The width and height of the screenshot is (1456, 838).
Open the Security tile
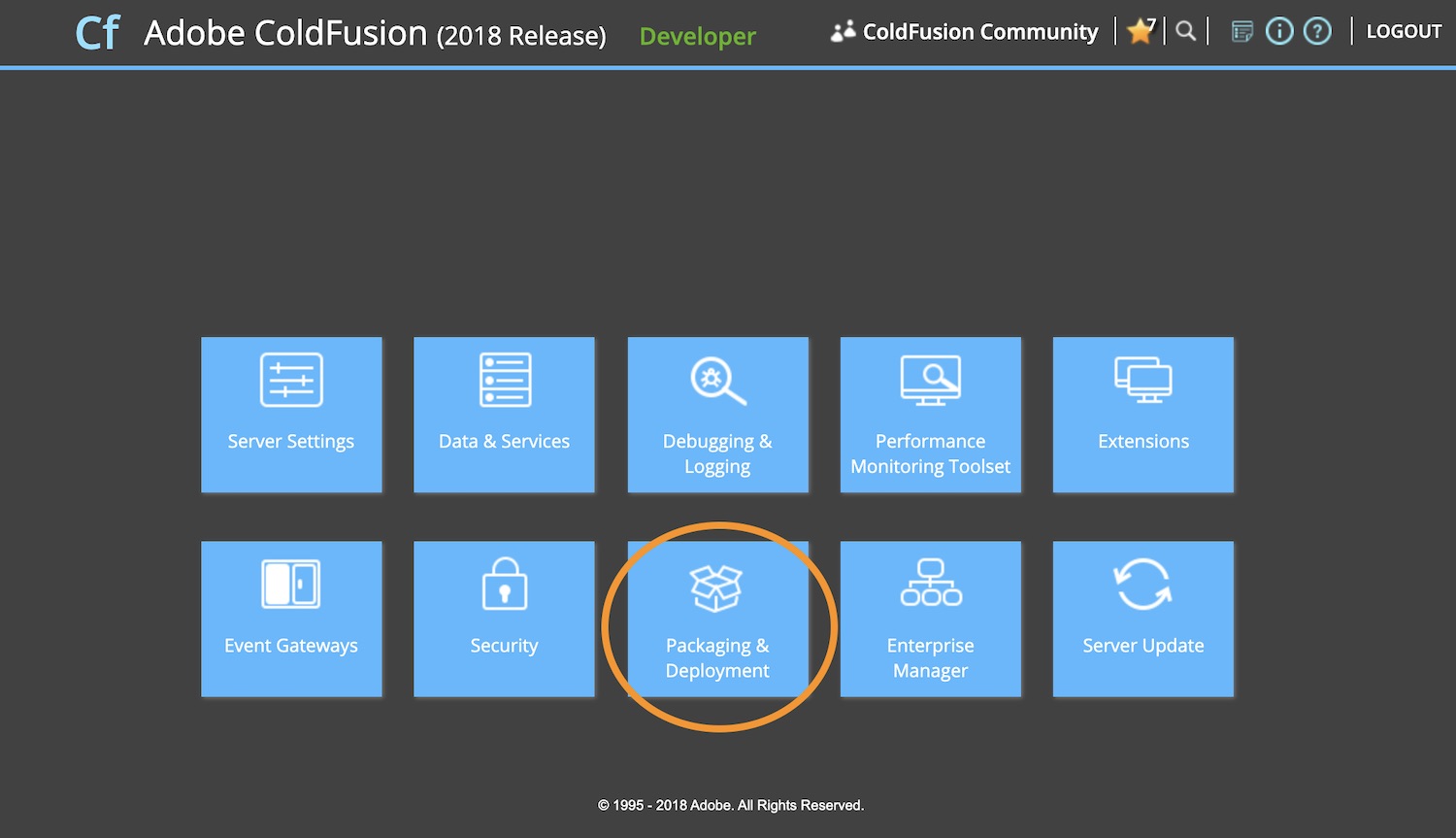504,619
